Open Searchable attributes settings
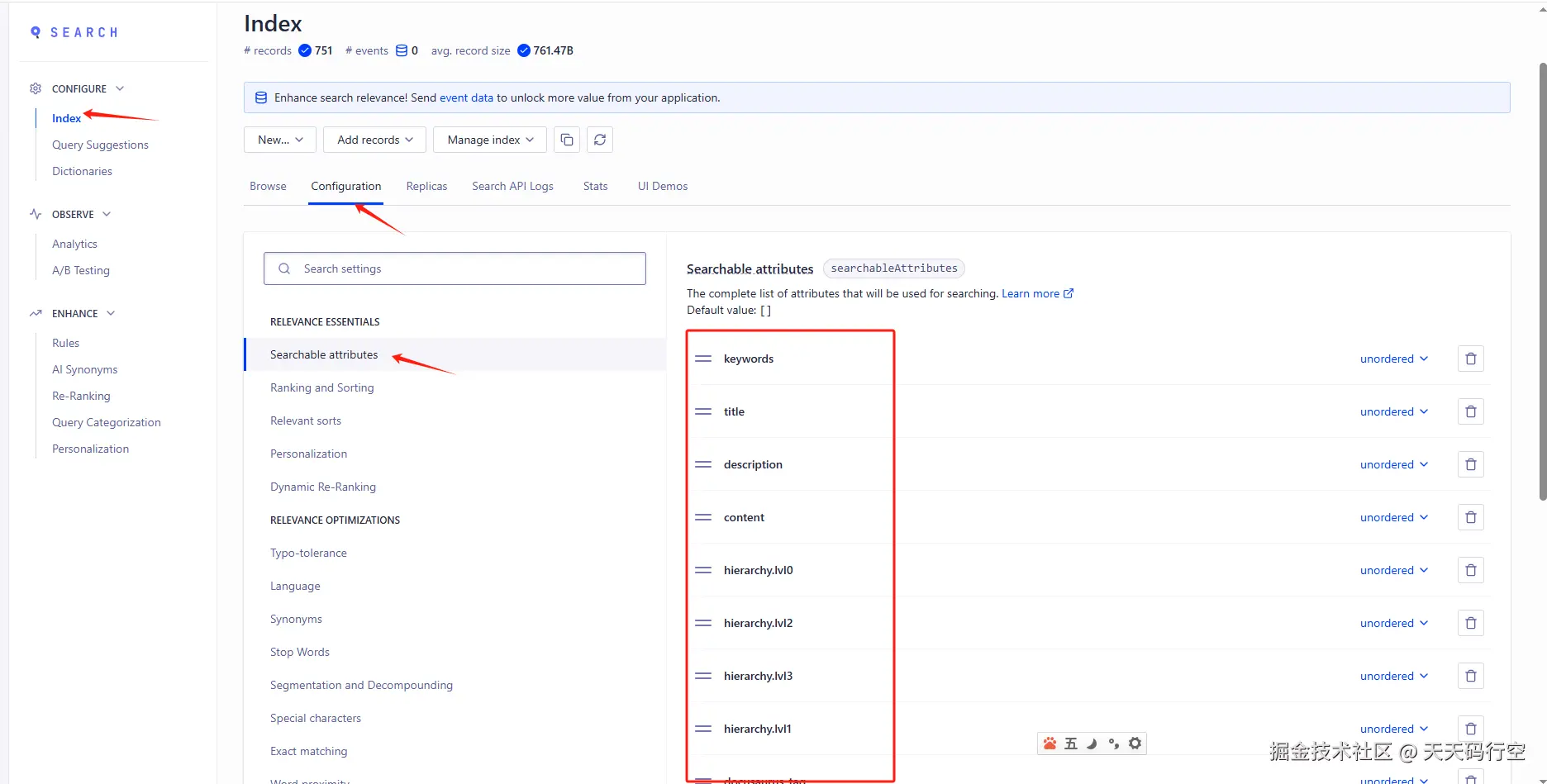1547x784 pixels. (455, 354)
